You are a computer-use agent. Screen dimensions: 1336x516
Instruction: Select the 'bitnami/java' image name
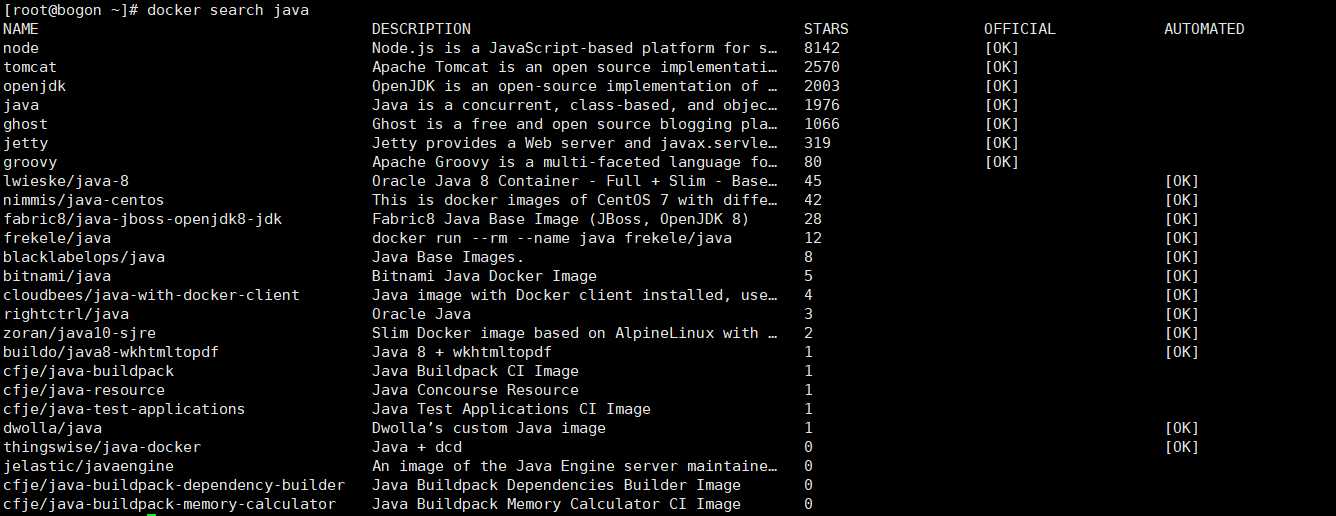(x=57, y=276)
